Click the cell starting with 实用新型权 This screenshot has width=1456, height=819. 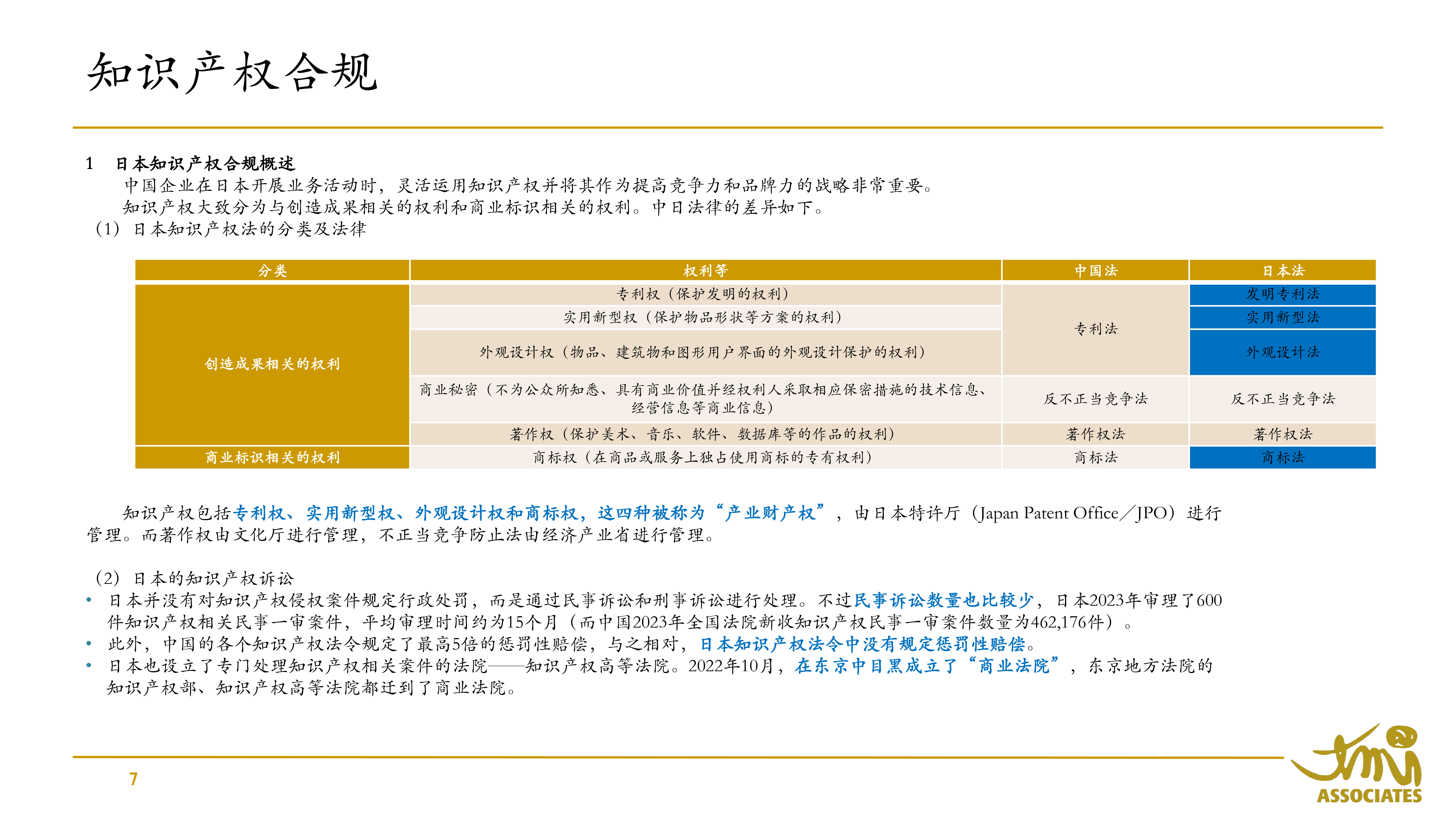pyautogui.click(x=705, y=317)
